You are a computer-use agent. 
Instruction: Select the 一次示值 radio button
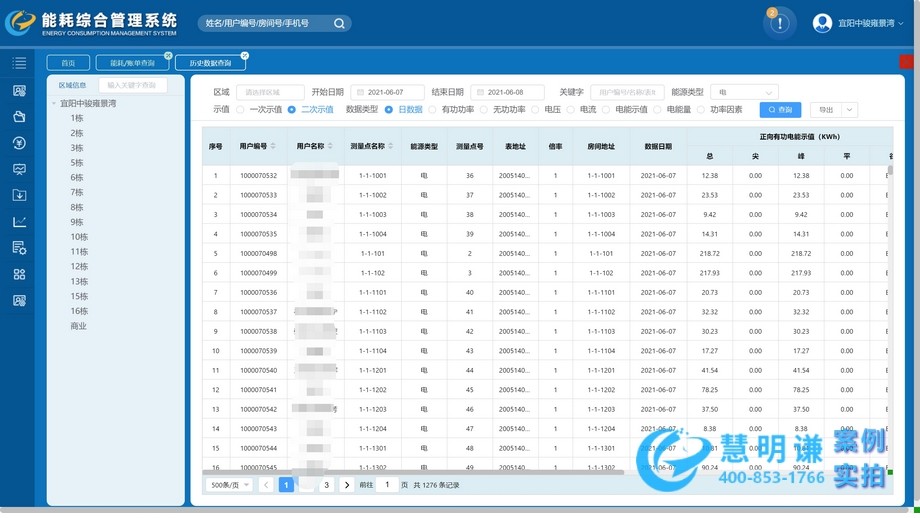(x=241, y=110)
